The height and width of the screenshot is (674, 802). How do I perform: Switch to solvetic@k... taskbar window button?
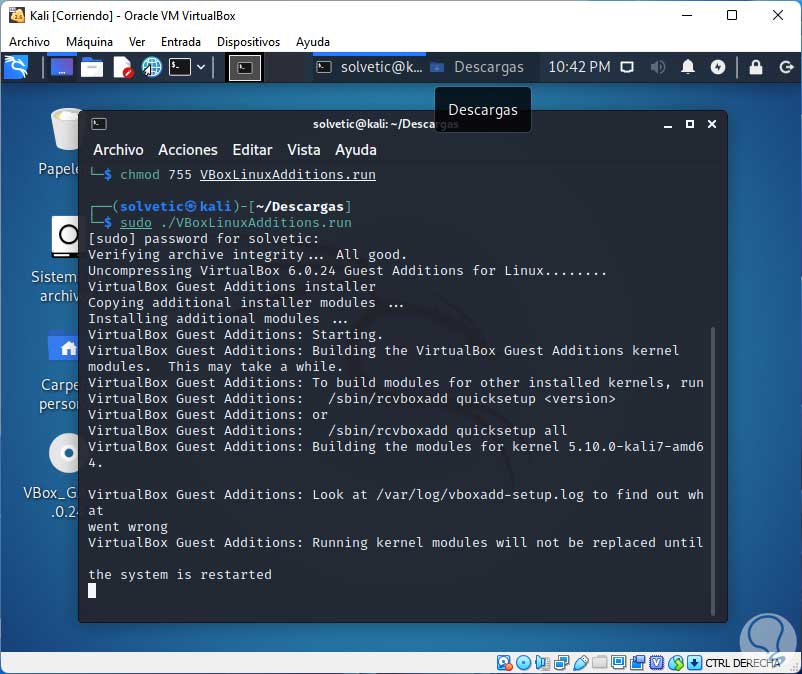click(369, 67)
